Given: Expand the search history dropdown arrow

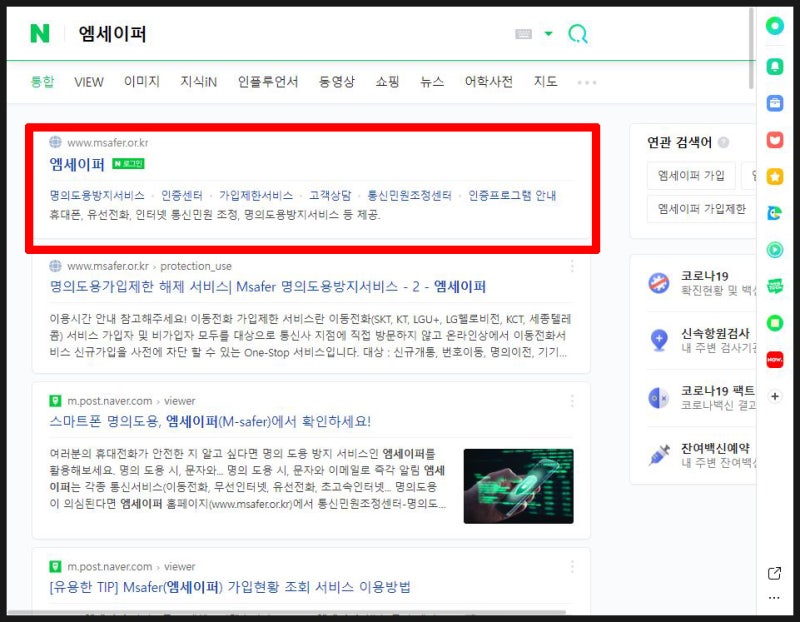Looking at the screenshot, I should coord(548,34).
